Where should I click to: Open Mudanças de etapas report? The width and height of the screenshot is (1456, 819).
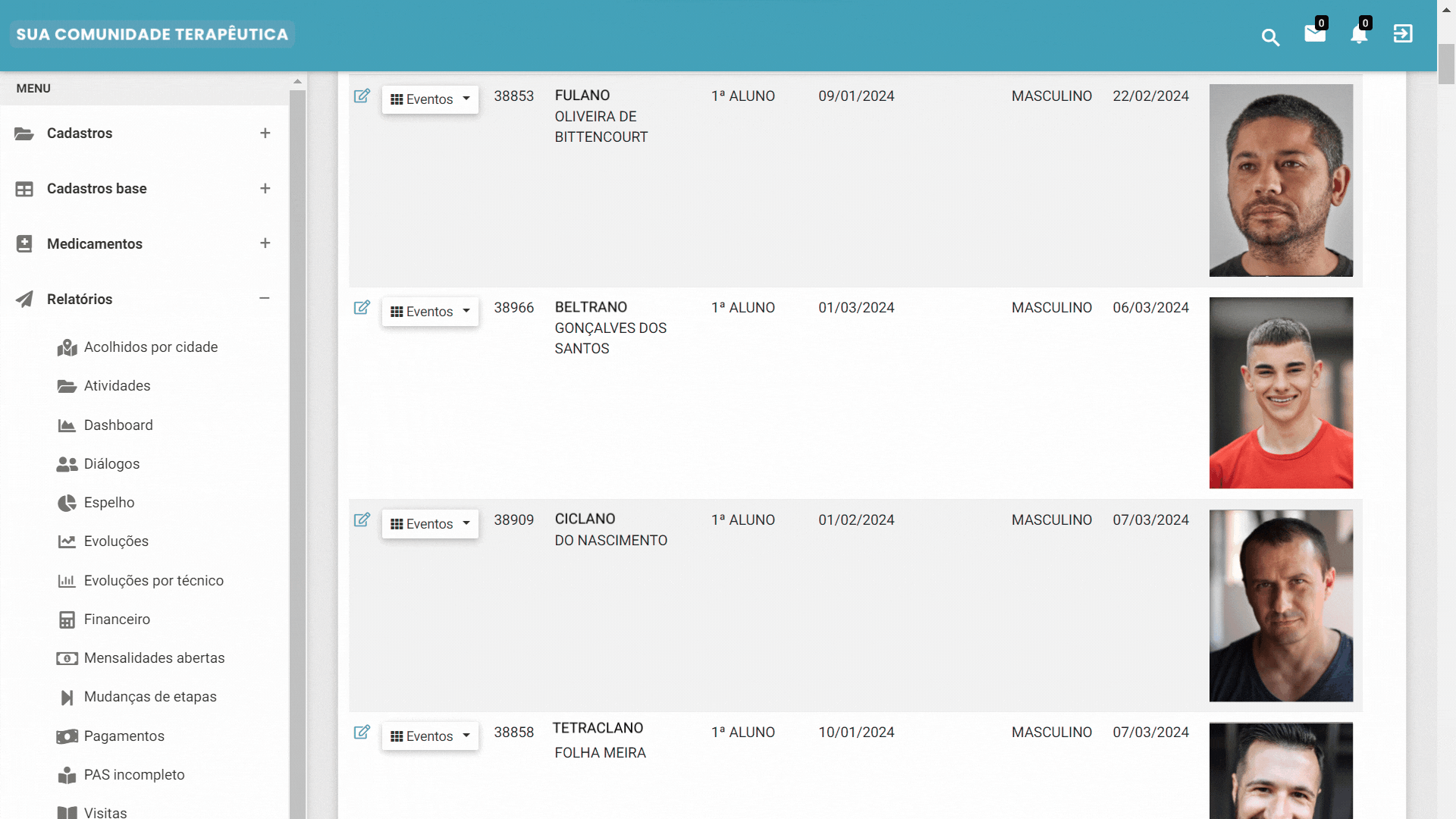pyautogui.click(x=149, y=696)
